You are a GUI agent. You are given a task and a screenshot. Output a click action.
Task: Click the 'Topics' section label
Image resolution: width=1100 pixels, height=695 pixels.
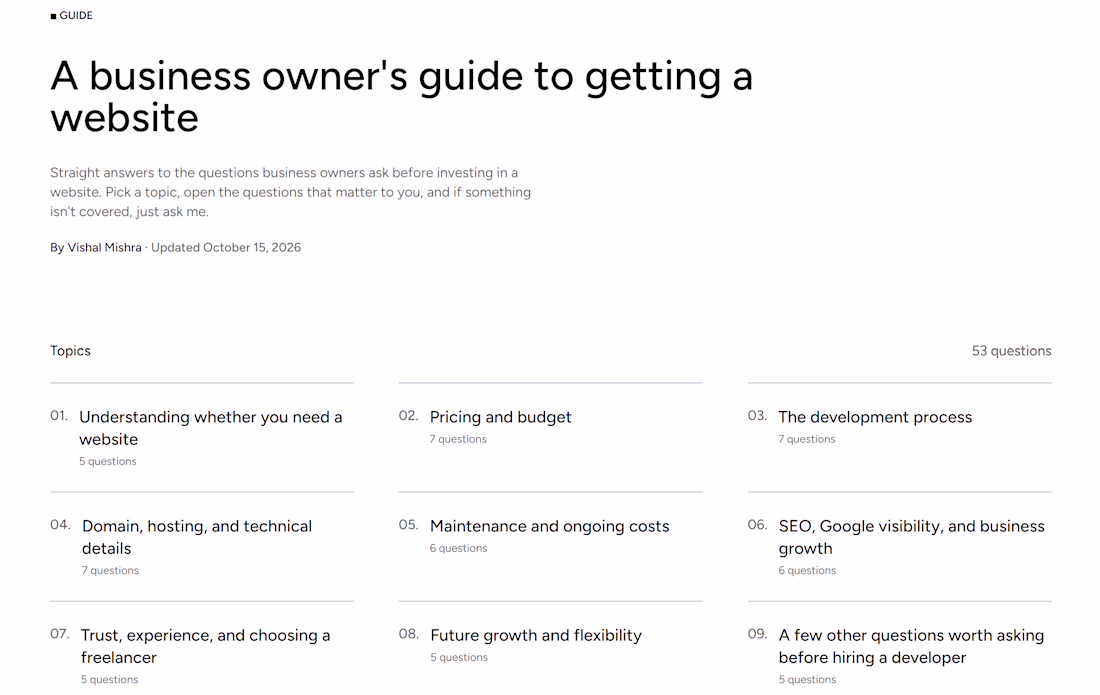coord(70,351)
